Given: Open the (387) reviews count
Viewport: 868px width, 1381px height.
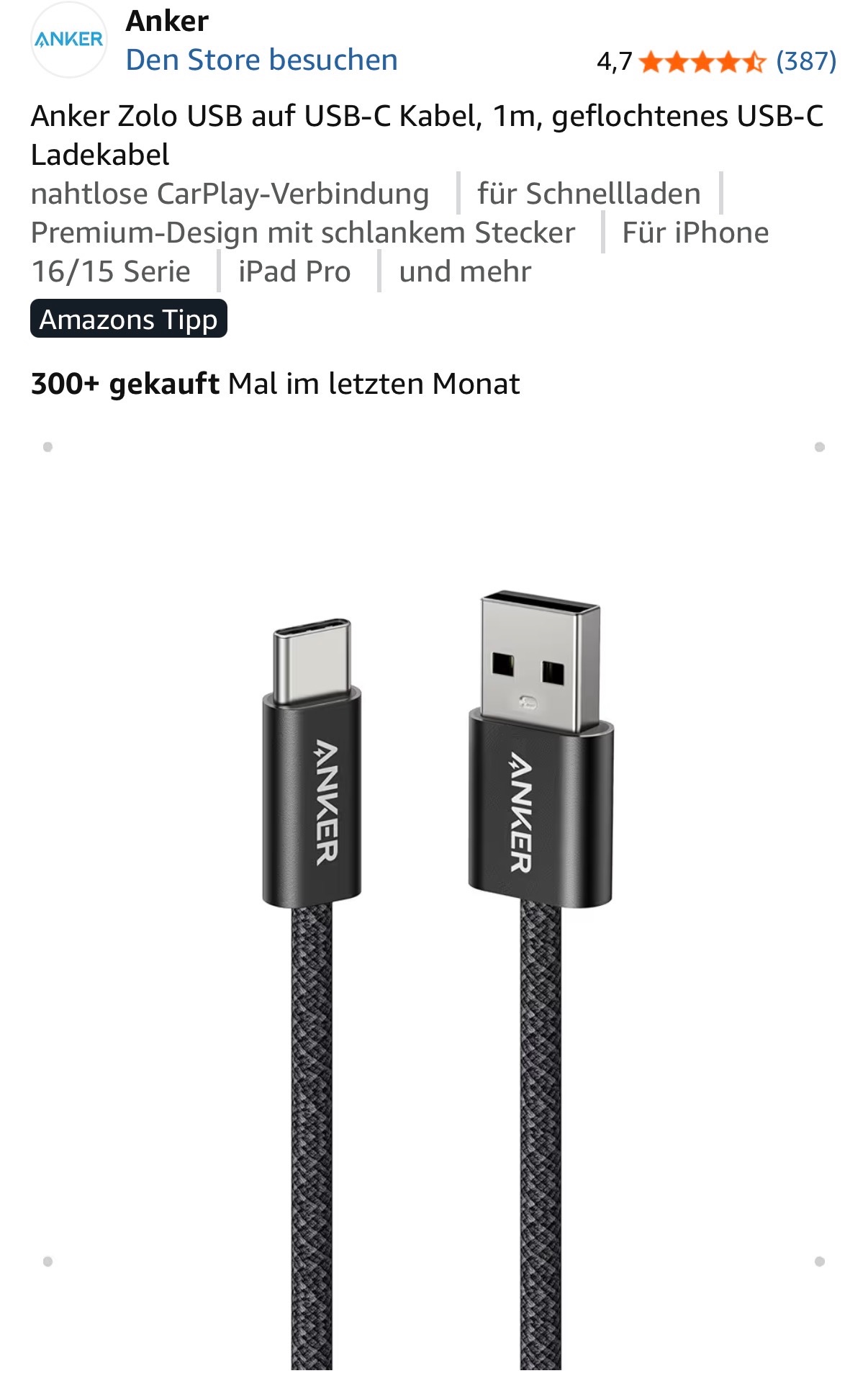Looking at the screenshot, I should coord(806,62).
